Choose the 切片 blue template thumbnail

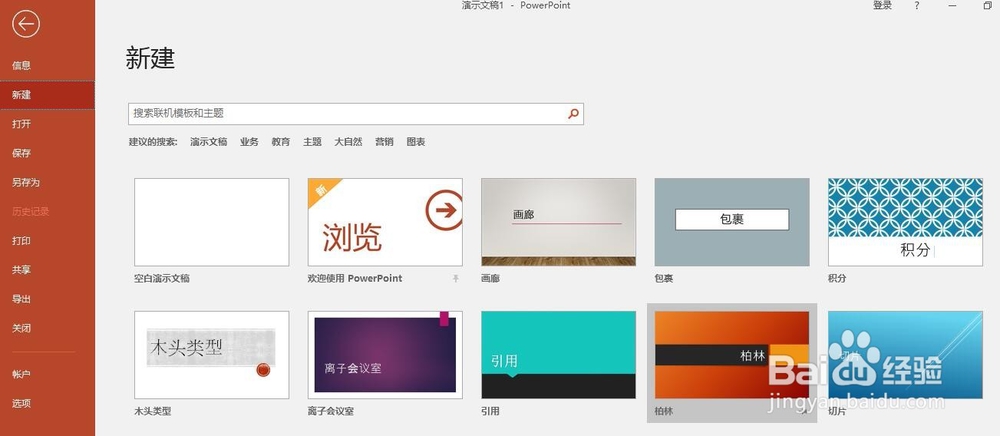pyautogui.click(x=906, y=355)
